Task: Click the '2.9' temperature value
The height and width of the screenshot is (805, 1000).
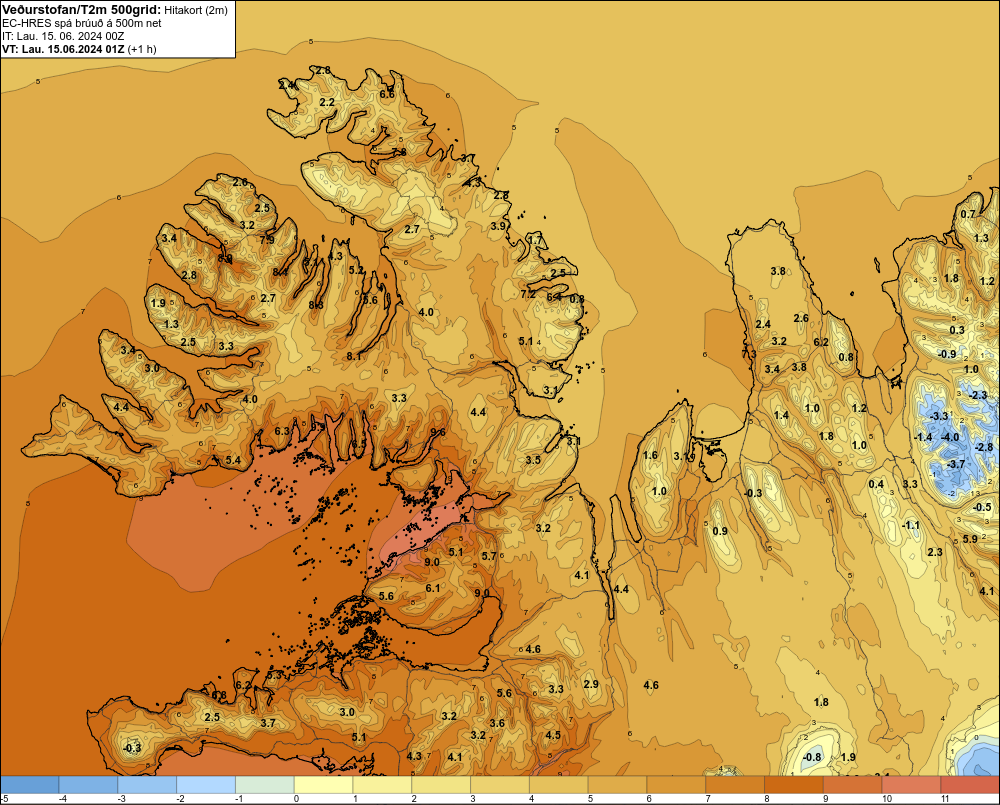Action: pyautogui.click(x=591, y=684)
